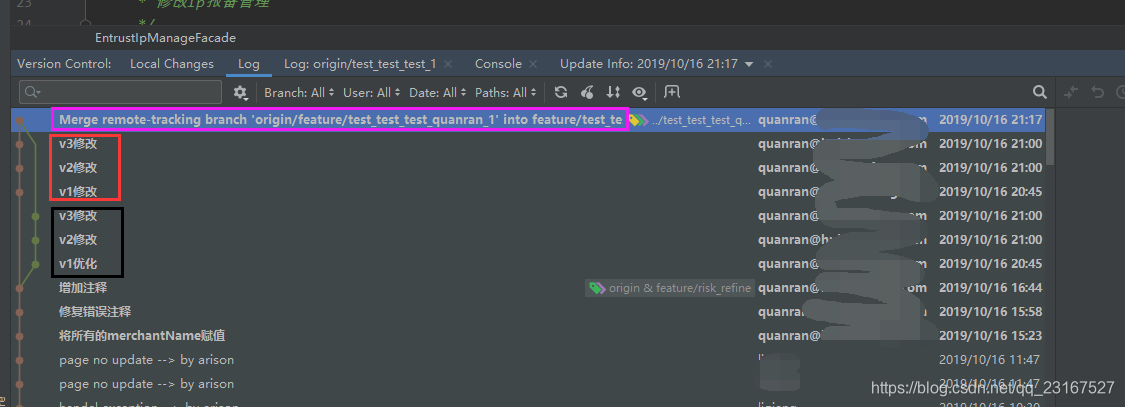The width and height of the screenshot is (1125, 407).
Task: Click the cherry-pick icon
Action: pos(588,93)
